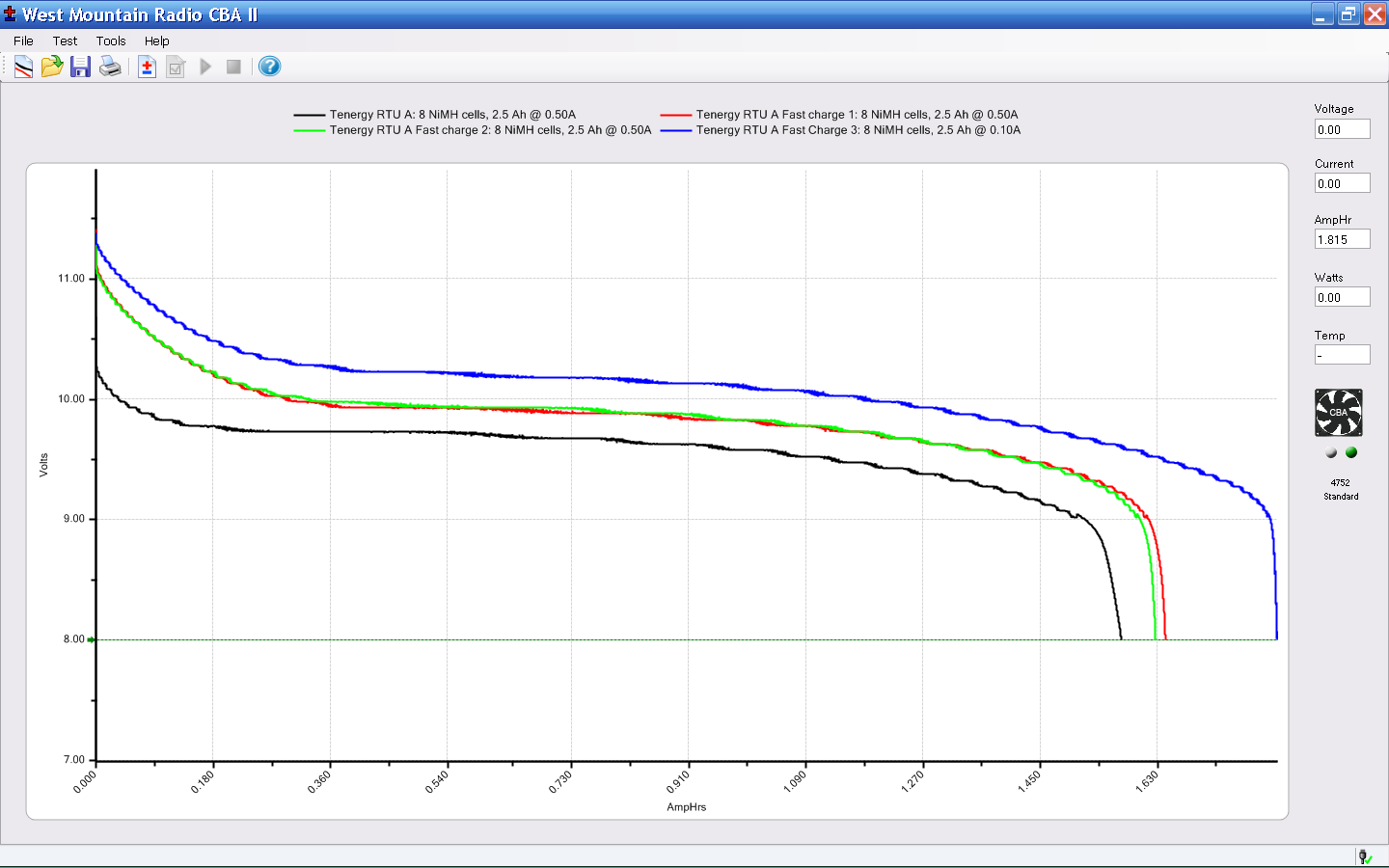Open a saved test file via folder icon

[x=52, y=67]
